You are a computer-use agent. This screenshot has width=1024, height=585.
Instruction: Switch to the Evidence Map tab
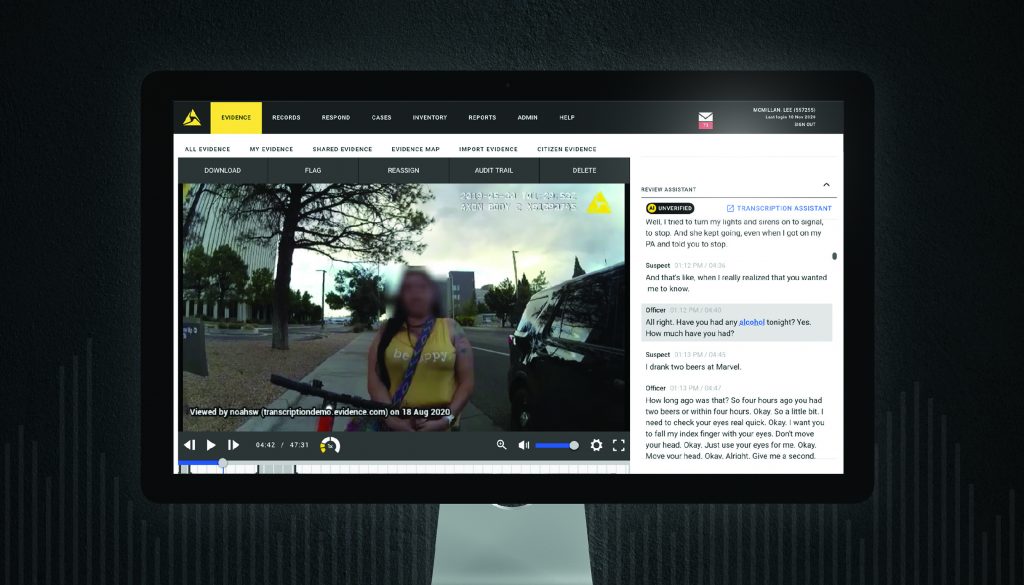click(415, 149)
